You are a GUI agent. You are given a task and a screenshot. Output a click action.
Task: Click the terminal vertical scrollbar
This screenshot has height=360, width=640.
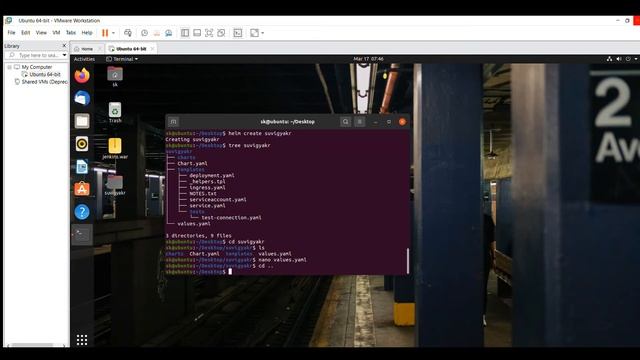(407, 260)
